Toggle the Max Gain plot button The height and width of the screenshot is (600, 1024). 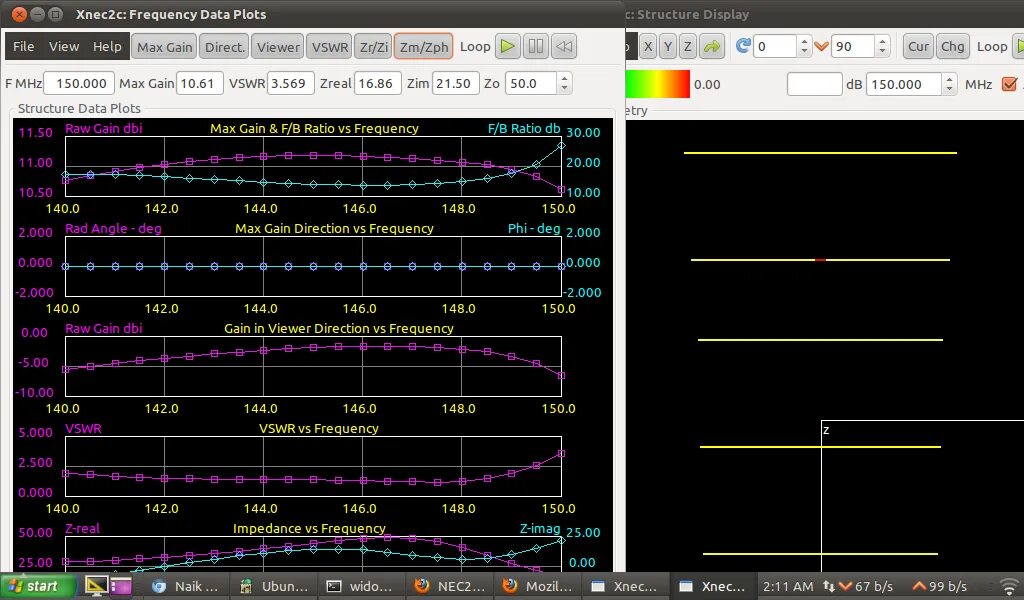pos(164,47)
